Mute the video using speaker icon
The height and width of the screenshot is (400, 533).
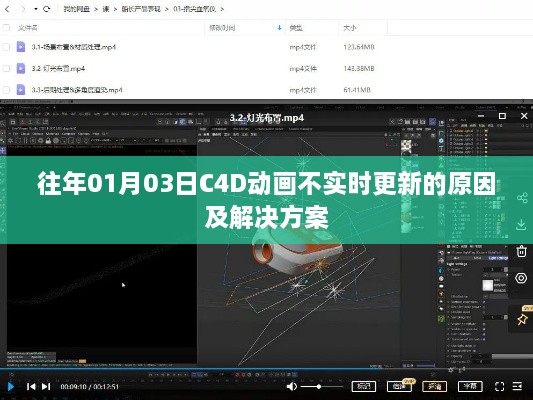[x=292, y=386]
